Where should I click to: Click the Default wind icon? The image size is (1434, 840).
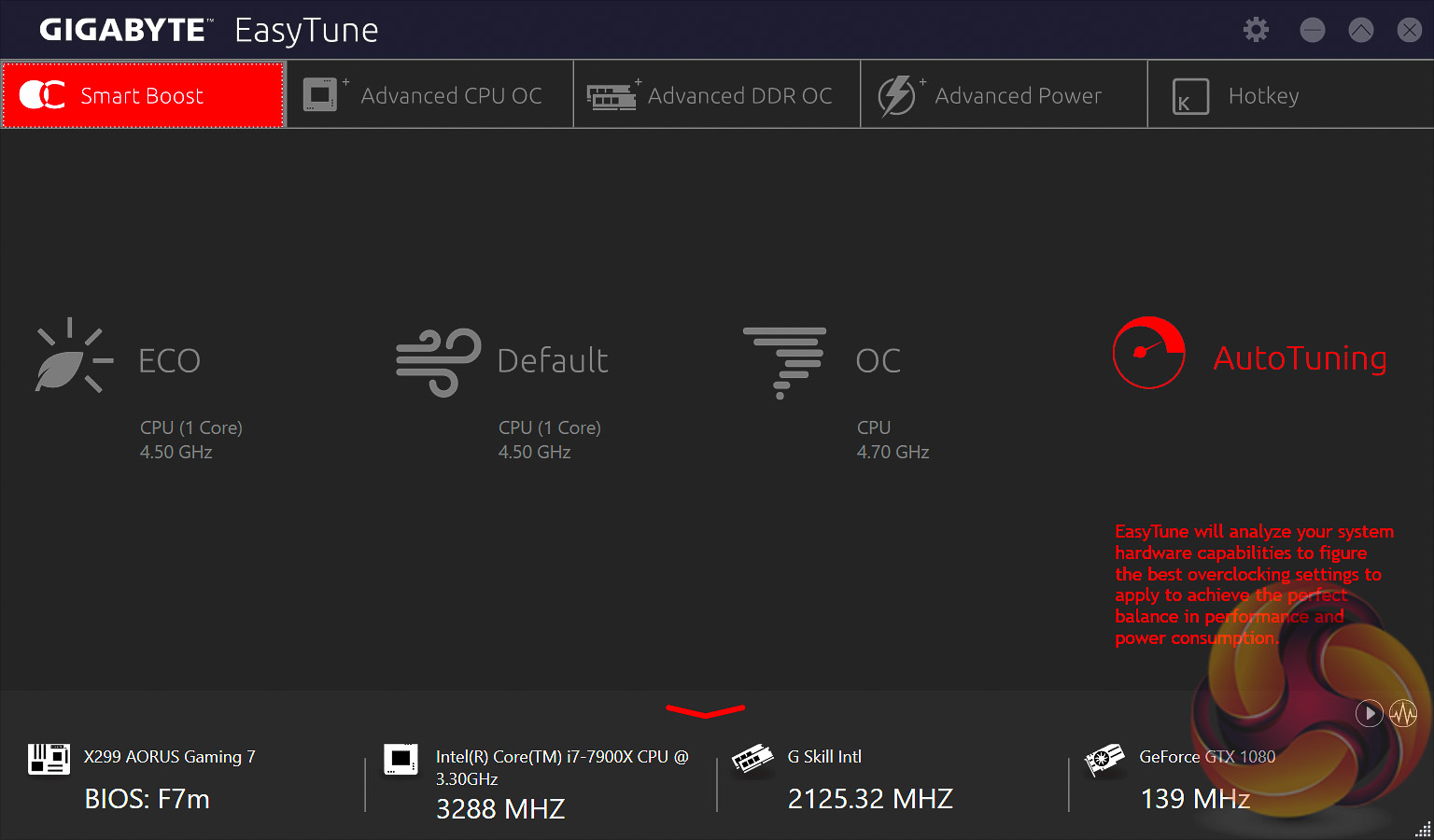tap(438, 362)
